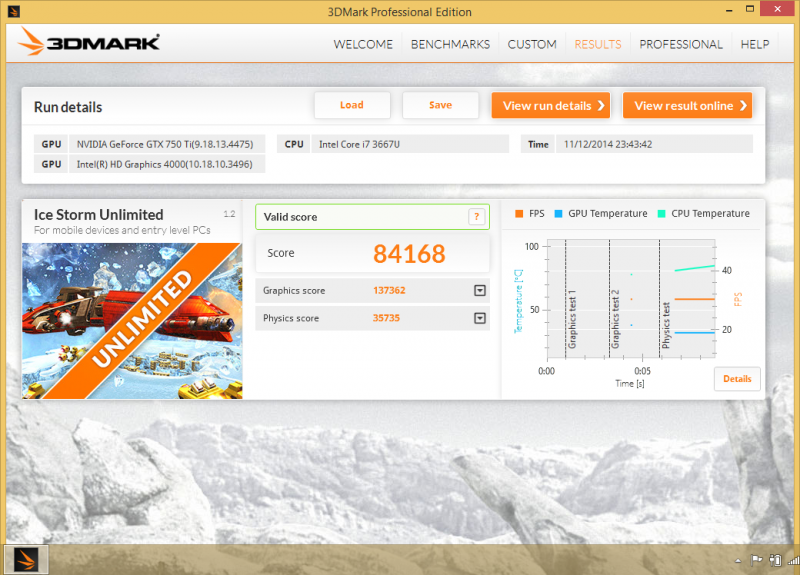Viewport: 800px width, 575px height.
Task: Click the Ice Storm Unlimited thumbnail image
Action: pos(132,321)
